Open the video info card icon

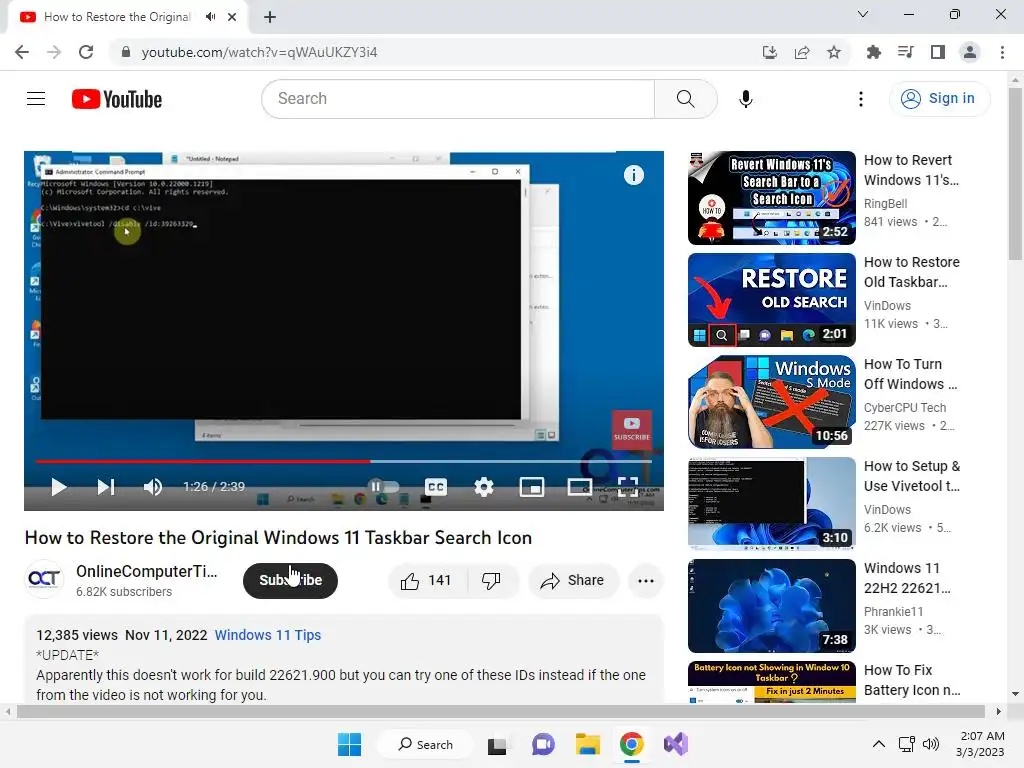[633, 175]
